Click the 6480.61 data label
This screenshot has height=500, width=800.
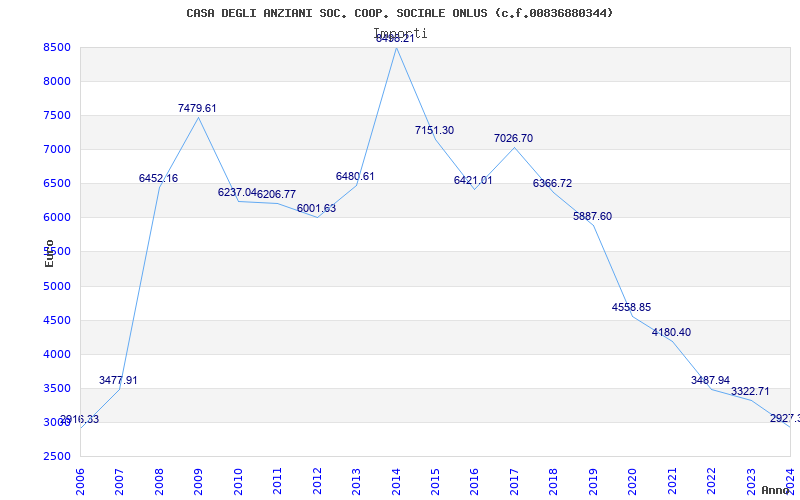coord(355,176)
